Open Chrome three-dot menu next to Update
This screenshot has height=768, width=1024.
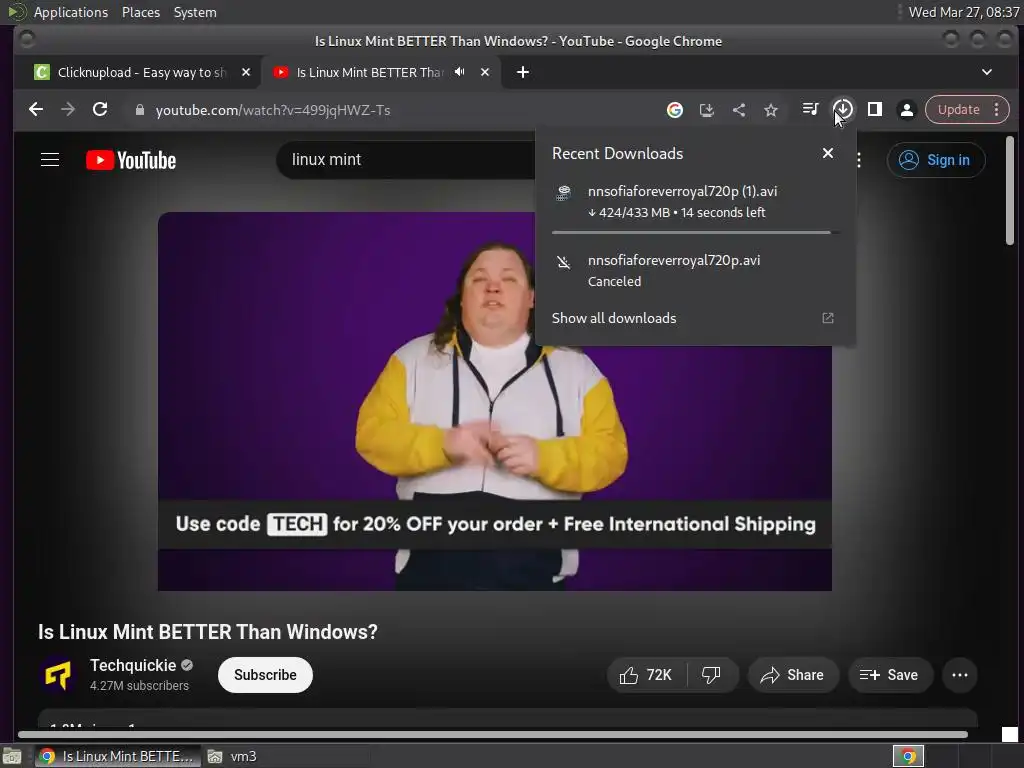click(997, 110)
